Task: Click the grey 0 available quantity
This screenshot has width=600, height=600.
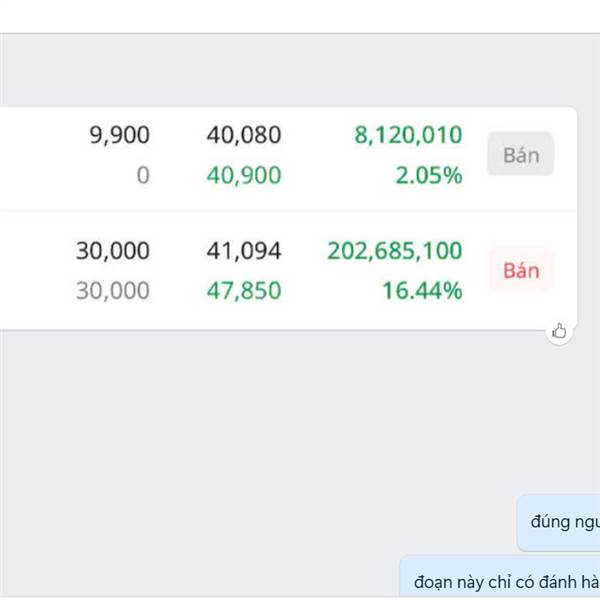Action: click(x=143, y=175)
